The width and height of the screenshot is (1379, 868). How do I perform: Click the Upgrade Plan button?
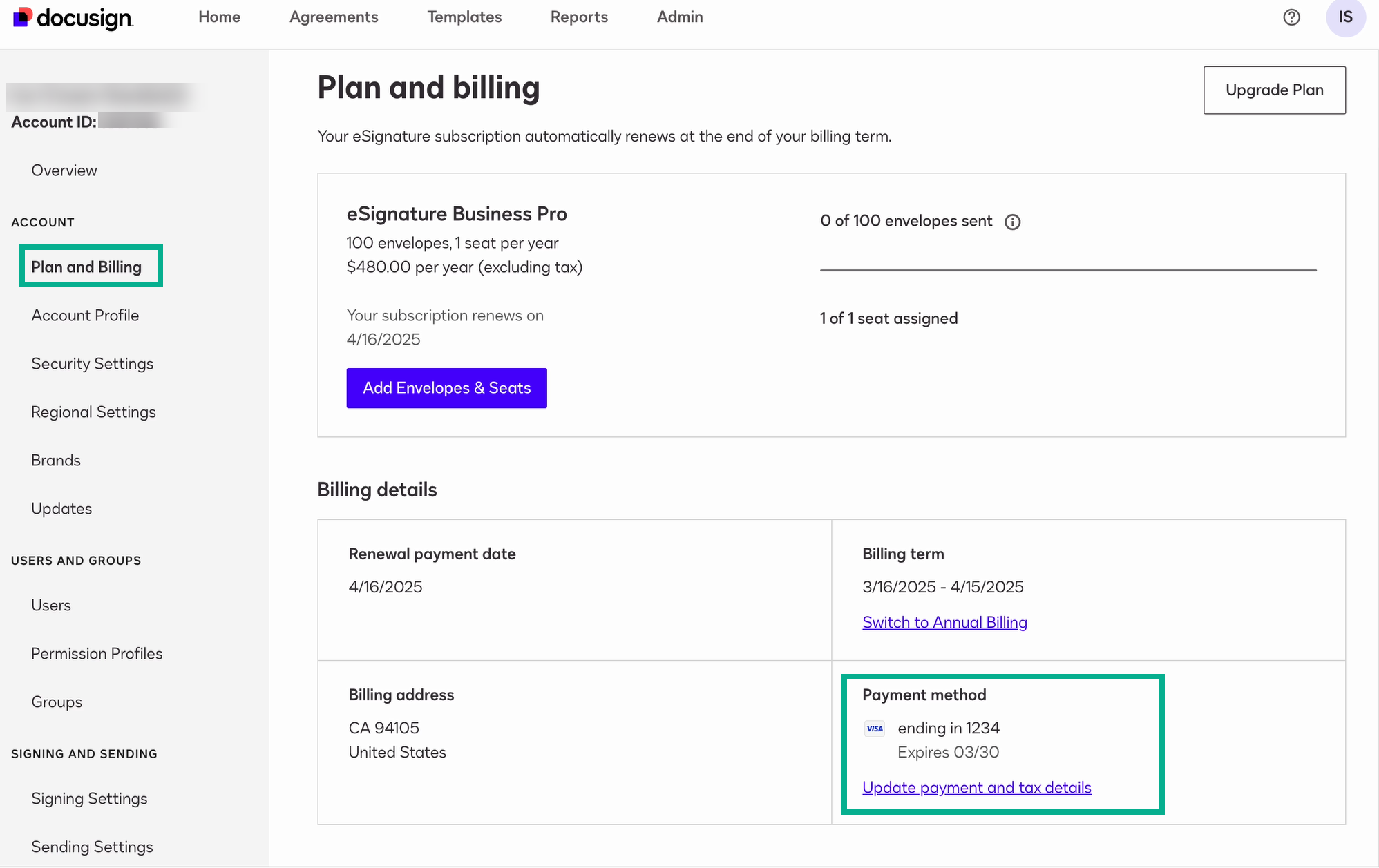pyautogui.click(x=1274, y=90)
